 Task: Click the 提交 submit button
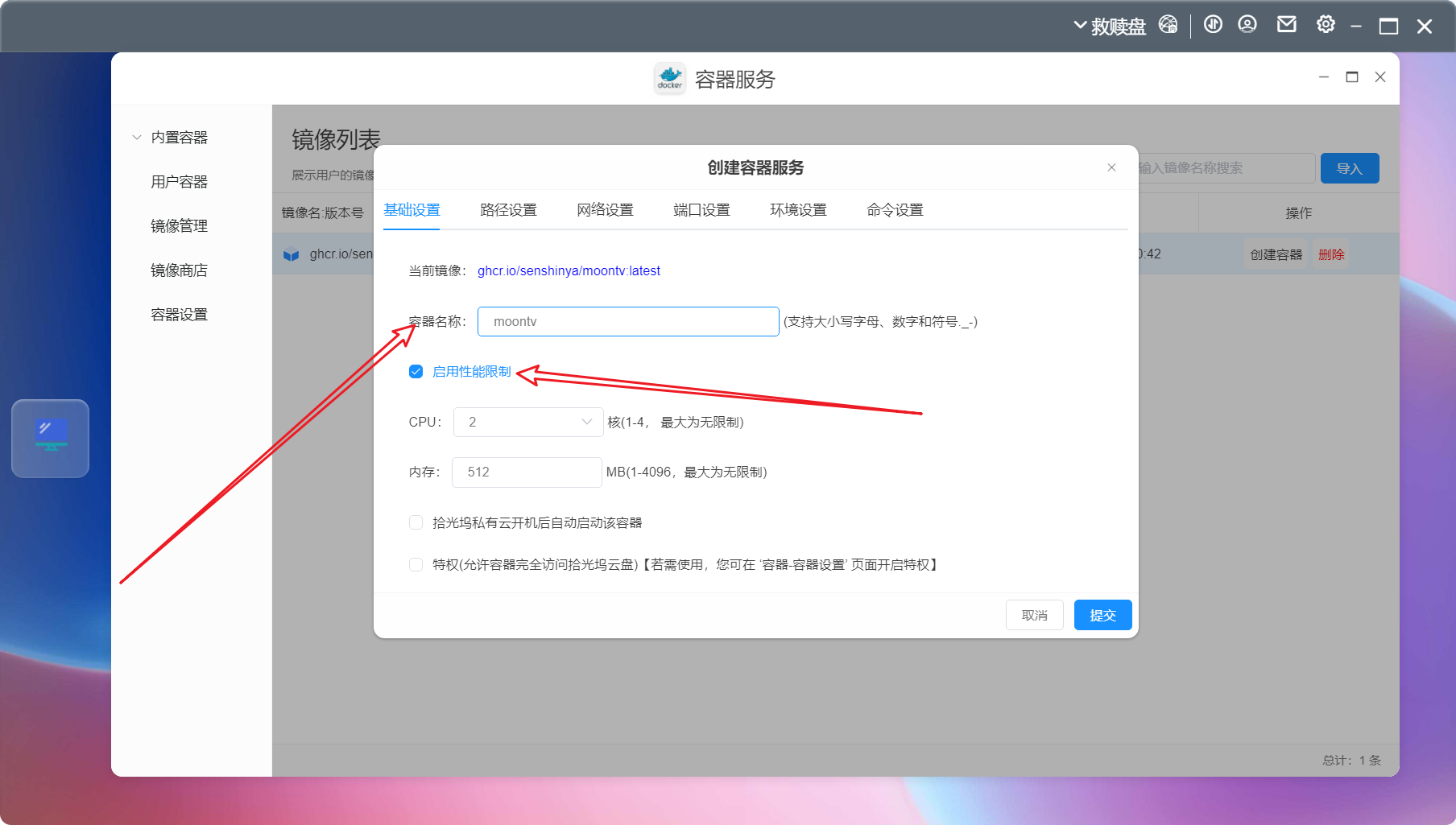click(1103, 615)
